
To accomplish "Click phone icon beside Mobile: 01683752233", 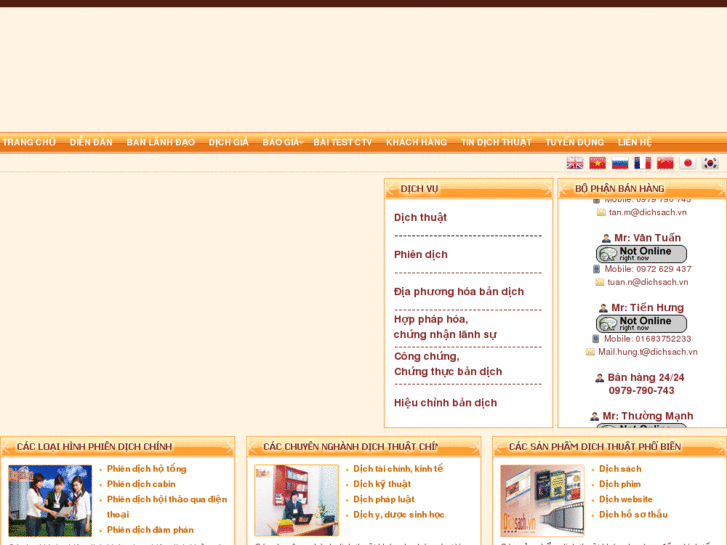I will (596, 339).
